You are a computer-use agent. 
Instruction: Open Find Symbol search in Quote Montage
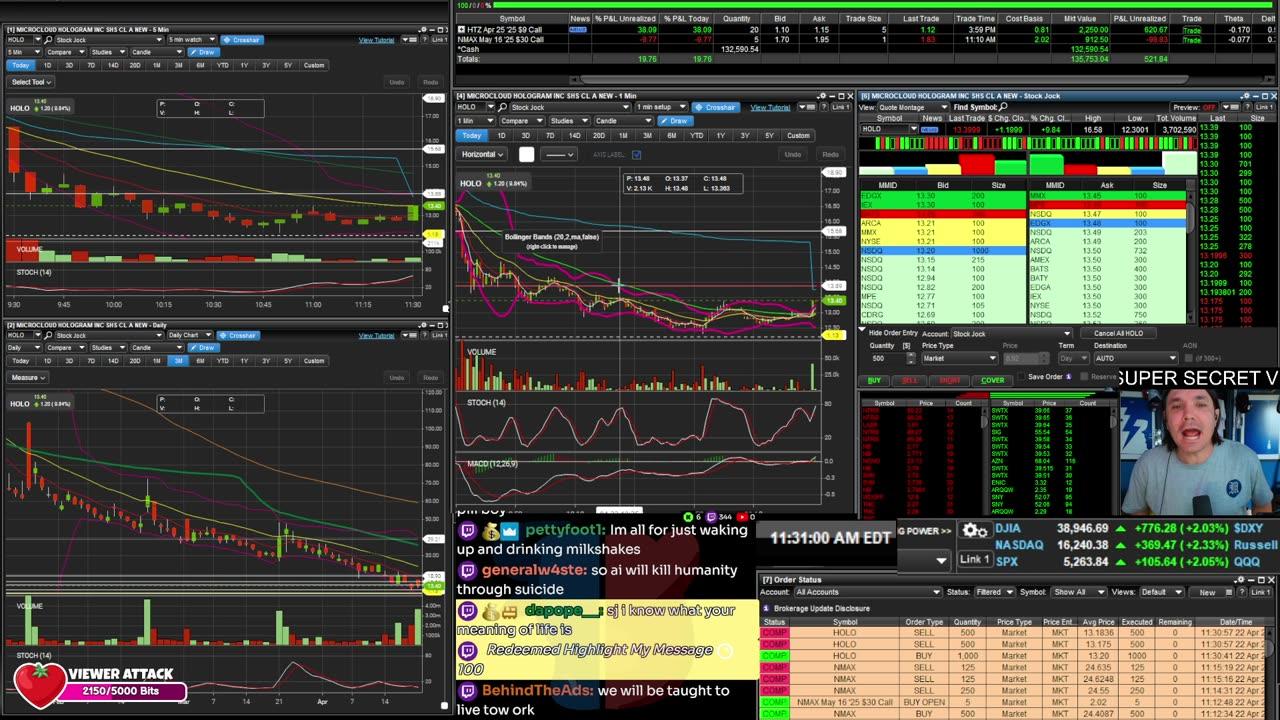[x=1002, y=105]
